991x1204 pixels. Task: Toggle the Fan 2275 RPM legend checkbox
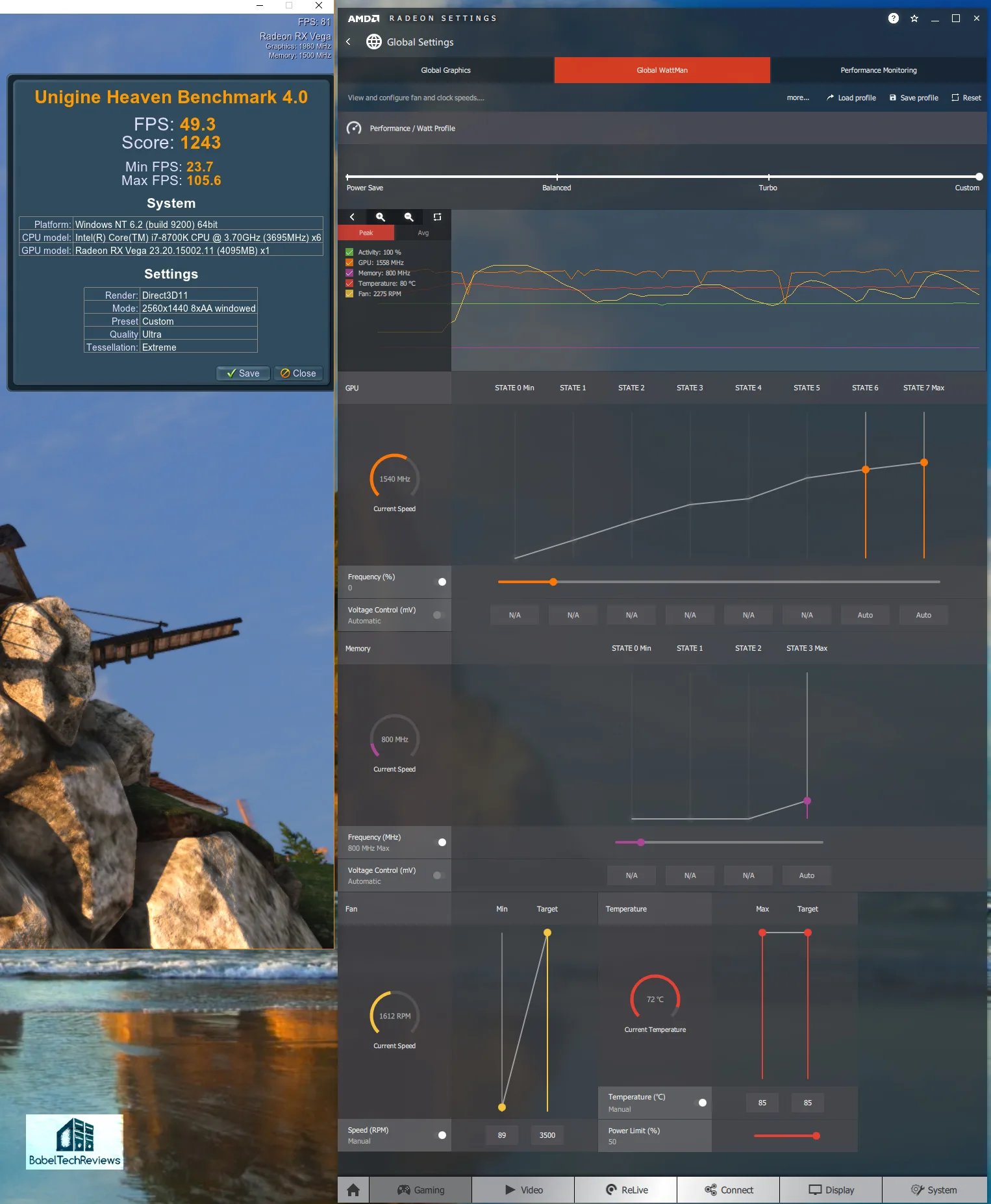[x=349, y=294]
